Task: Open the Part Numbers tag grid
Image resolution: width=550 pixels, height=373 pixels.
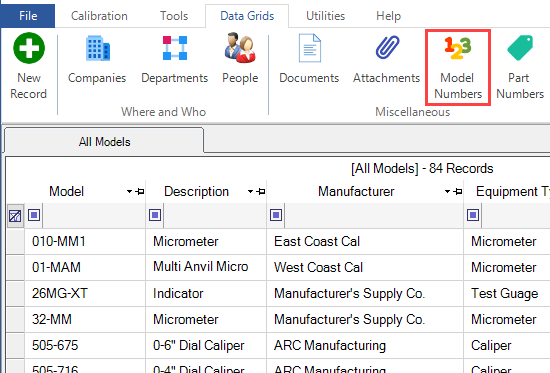Action: pyautogui.click(x=520, y=67)
